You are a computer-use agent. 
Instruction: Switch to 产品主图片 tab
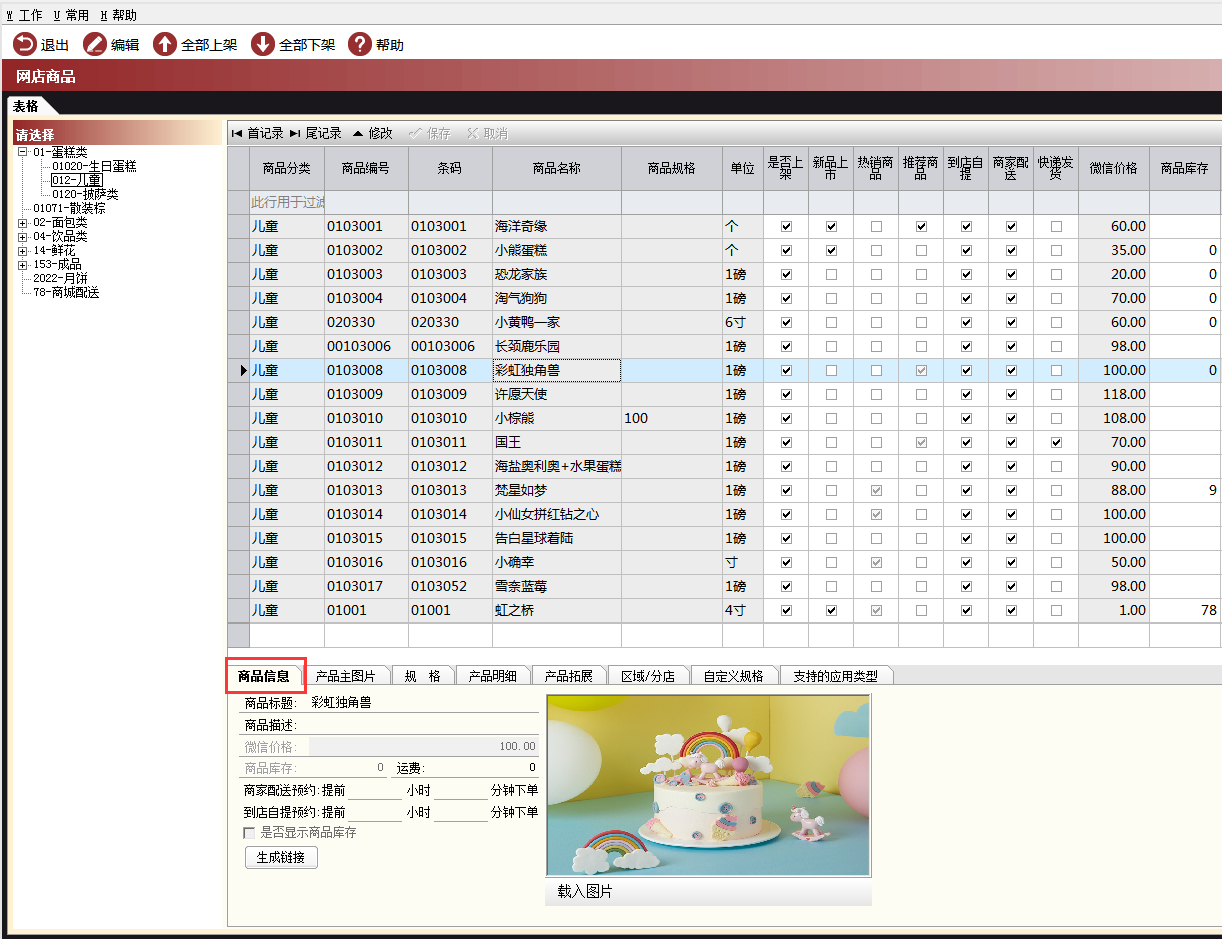345,676
